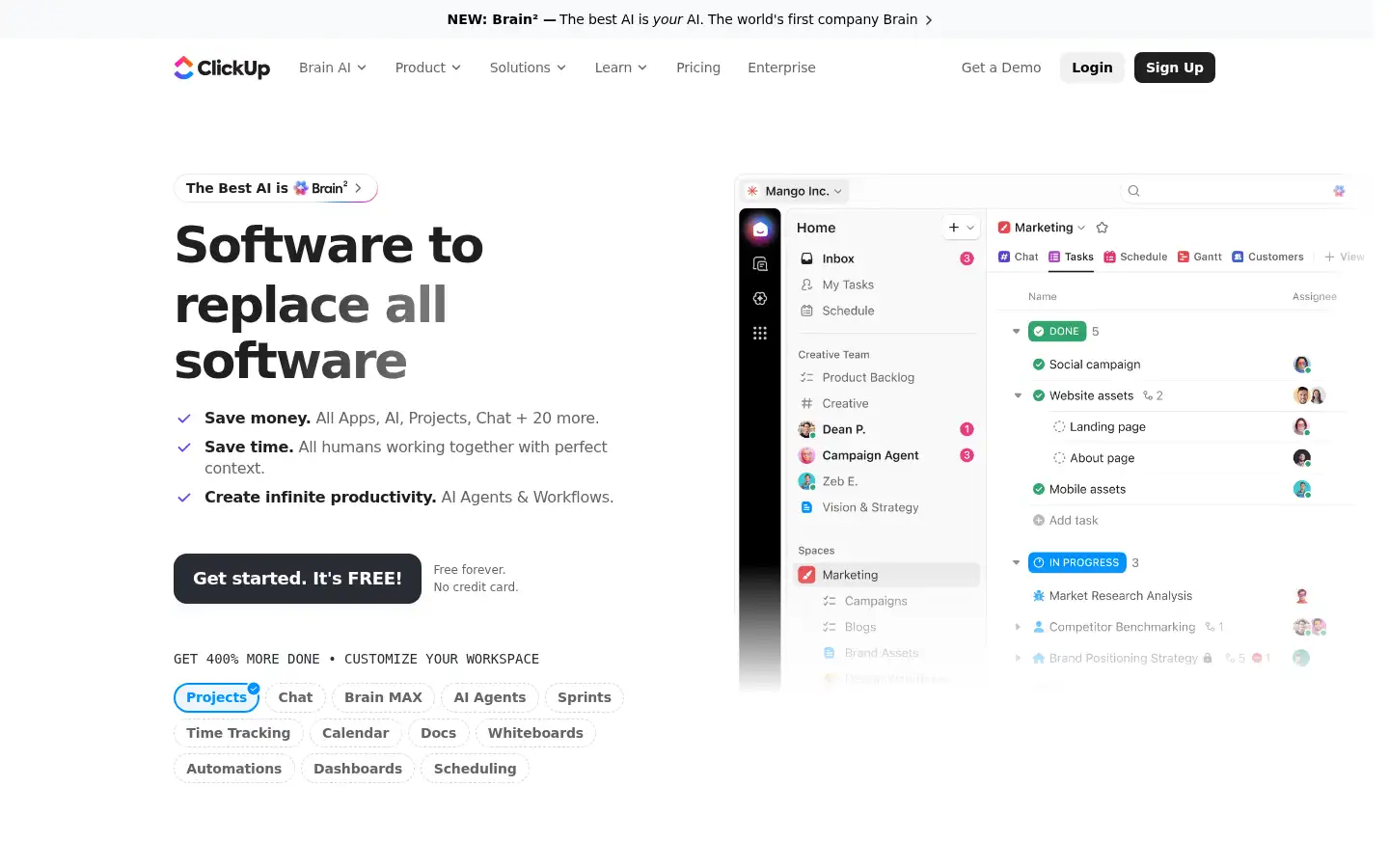Open the Solutions dropdown
The width and height of the screenshot is (1389, 868).
[528, 68]
